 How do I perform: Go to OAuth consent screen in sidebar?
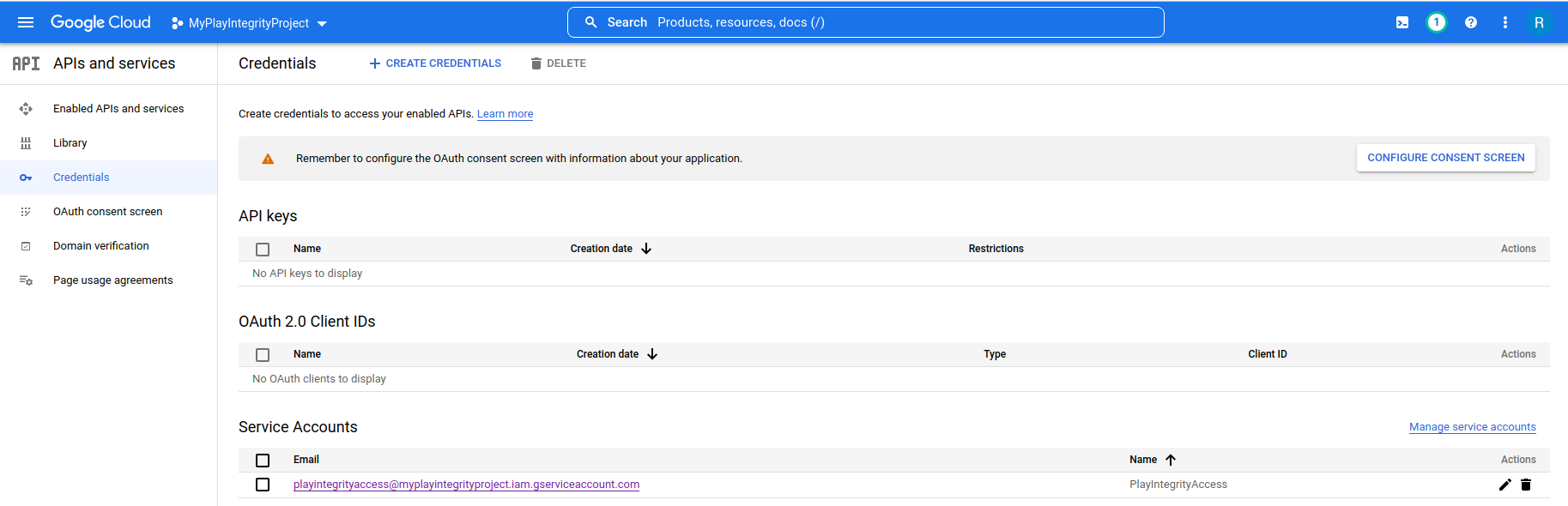107,212
